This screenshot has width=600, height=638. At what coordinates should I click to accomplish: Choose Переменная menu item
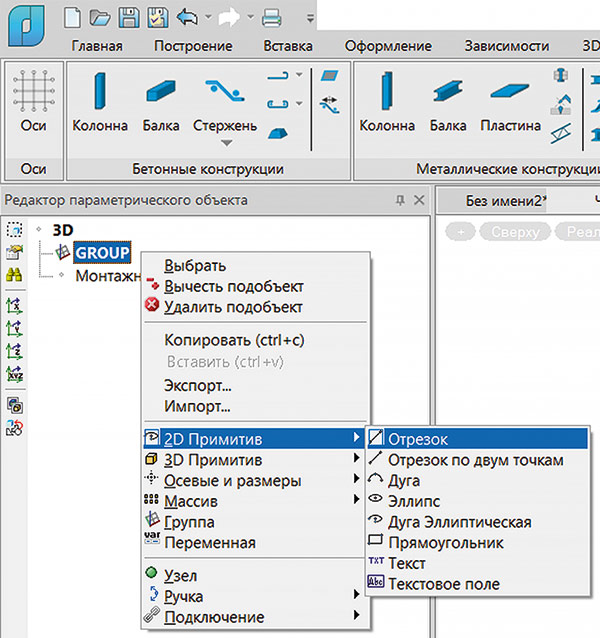pos(253,542)
